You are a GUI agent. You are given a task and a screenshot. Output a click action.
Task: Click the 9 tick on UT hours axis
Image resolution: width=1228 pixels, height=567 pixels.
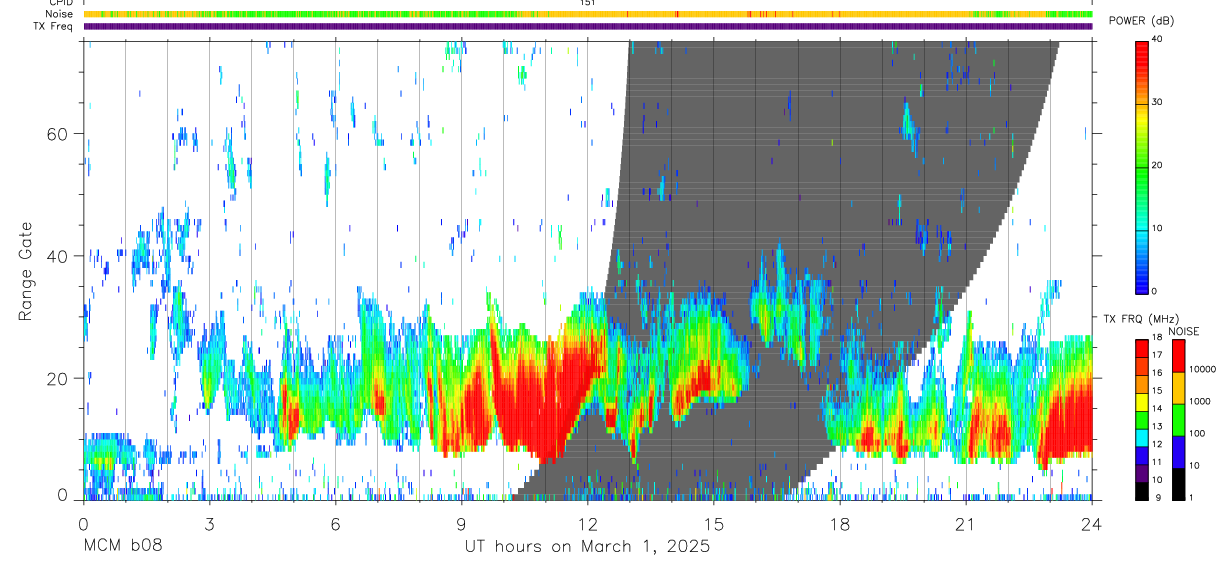tap(461, 524)
